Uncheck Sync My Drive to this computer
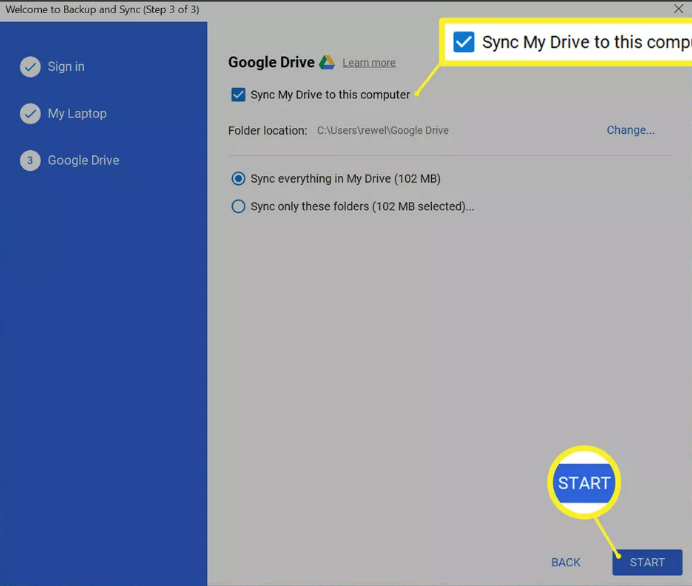 tap(238, 94)
